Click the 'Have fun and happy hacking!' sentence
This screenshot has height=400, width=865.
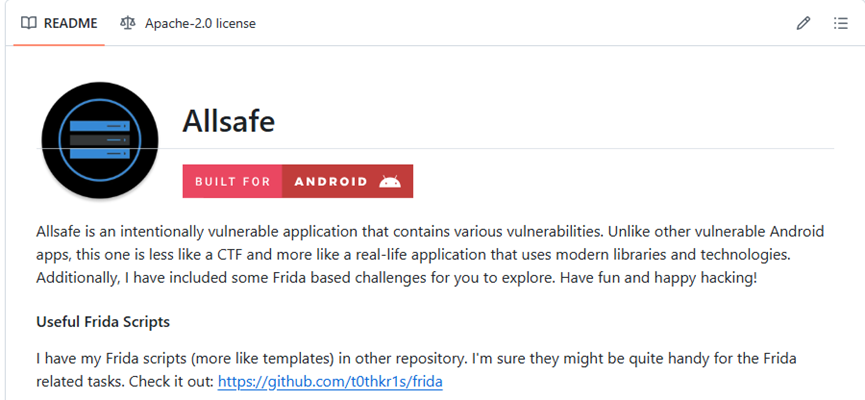(x=658, y=278)
